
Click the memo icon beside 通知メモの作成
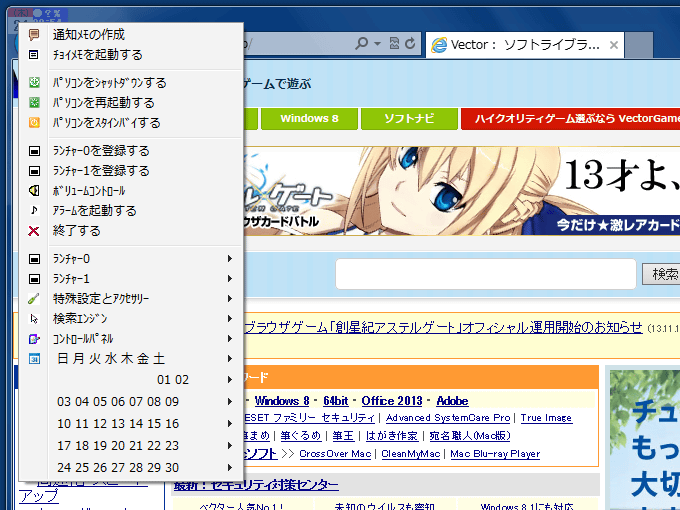click(34, 34)
